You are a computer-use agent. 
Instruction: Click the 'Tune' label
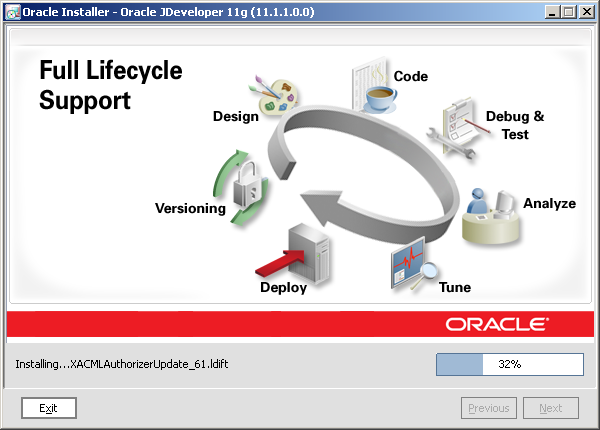[455, 287]
